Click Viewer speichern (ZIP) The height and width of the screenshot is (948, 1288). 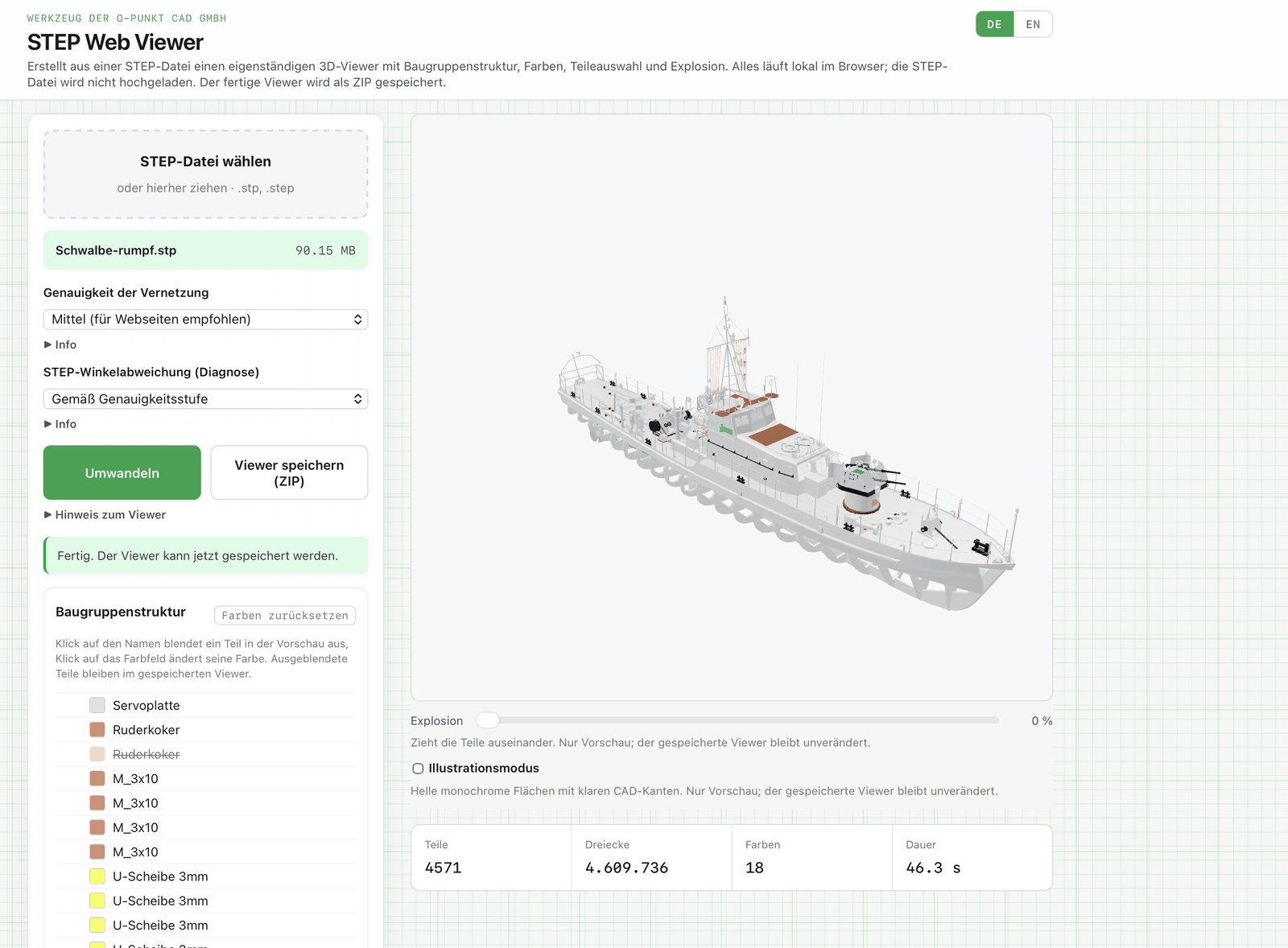coord(289,473)
